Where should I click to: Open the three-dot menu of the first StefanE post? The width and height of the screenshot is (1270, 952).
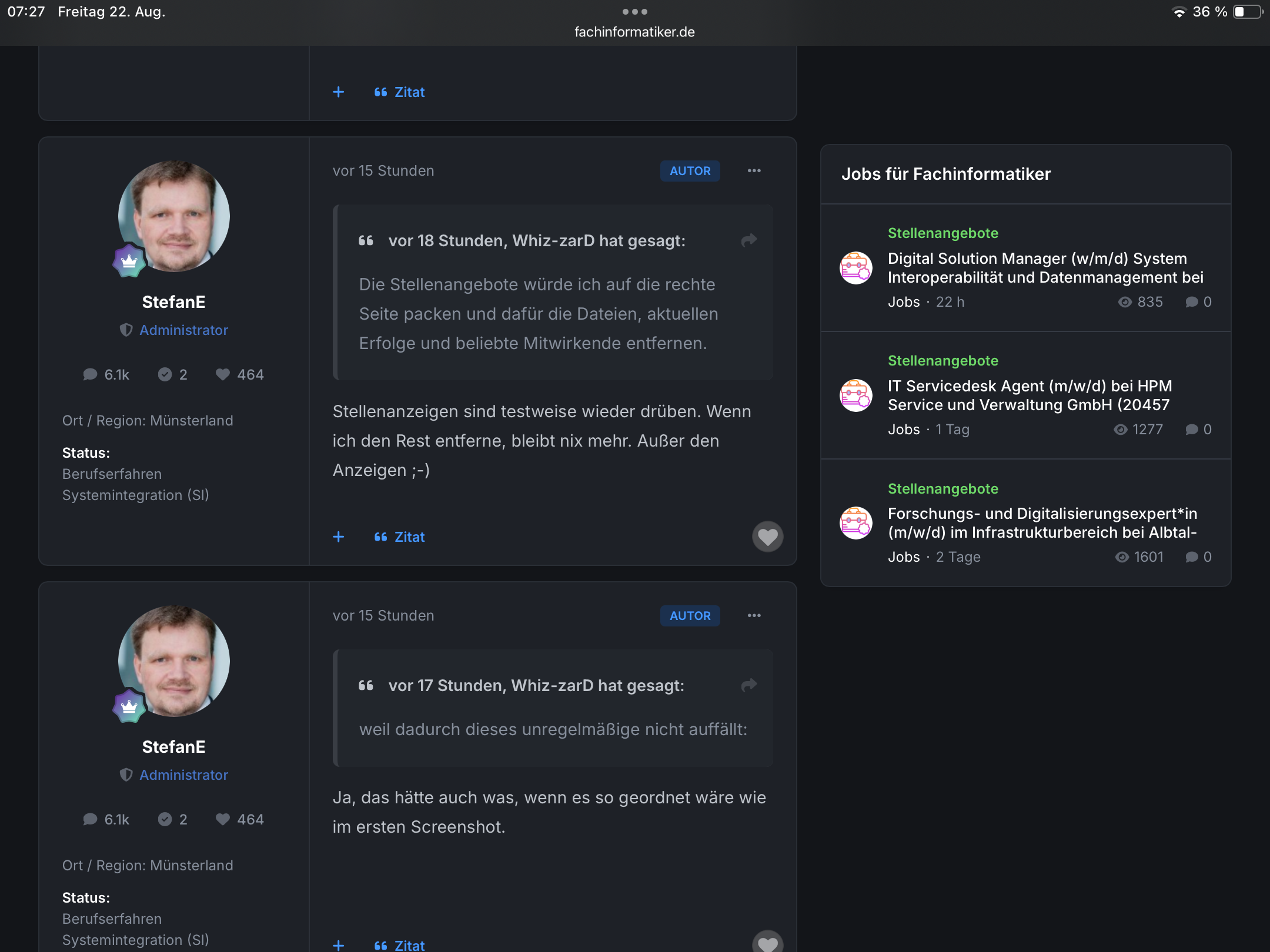pyautogui.click(x=754, y=171)
